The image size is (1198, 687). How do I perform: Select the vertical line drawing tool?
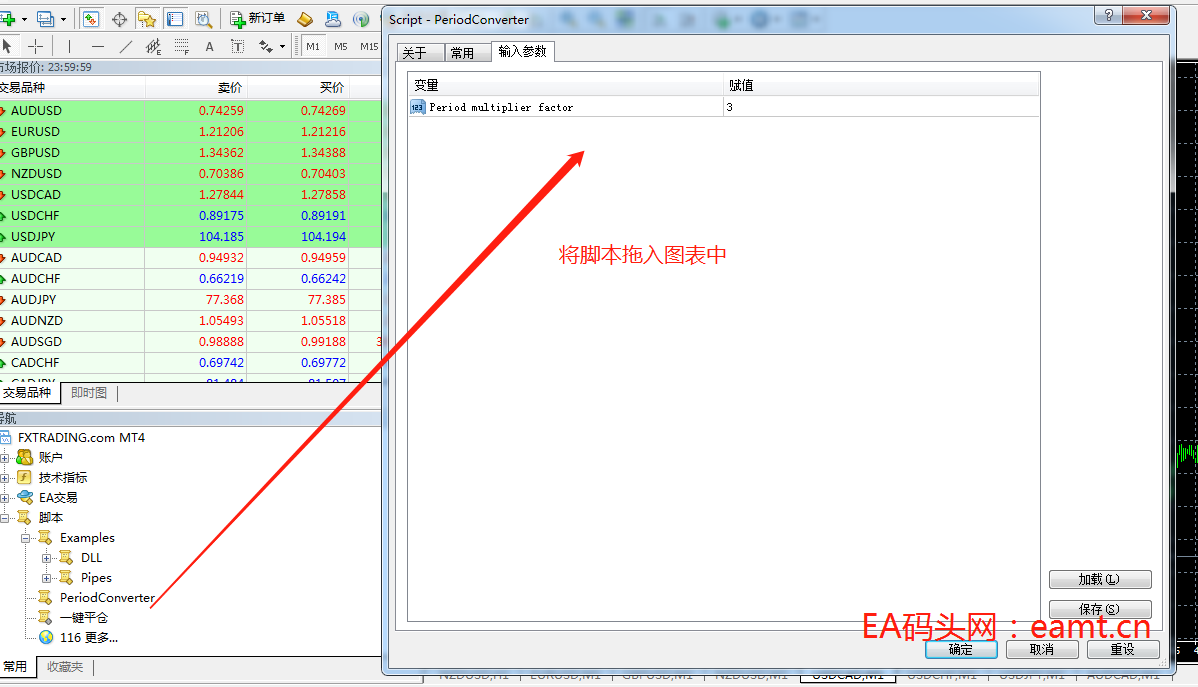pyautogui.click(x=70, y=47)
